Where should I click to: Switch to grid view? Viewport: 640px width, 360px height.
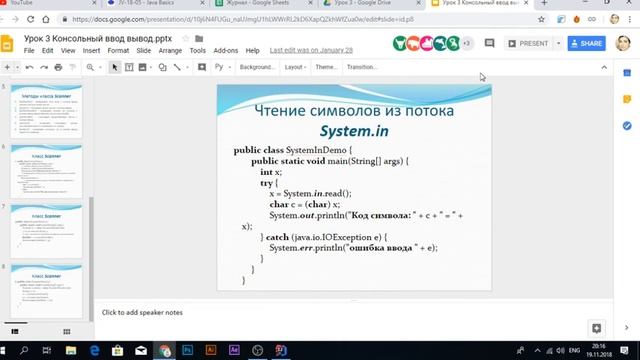point(67,331)
